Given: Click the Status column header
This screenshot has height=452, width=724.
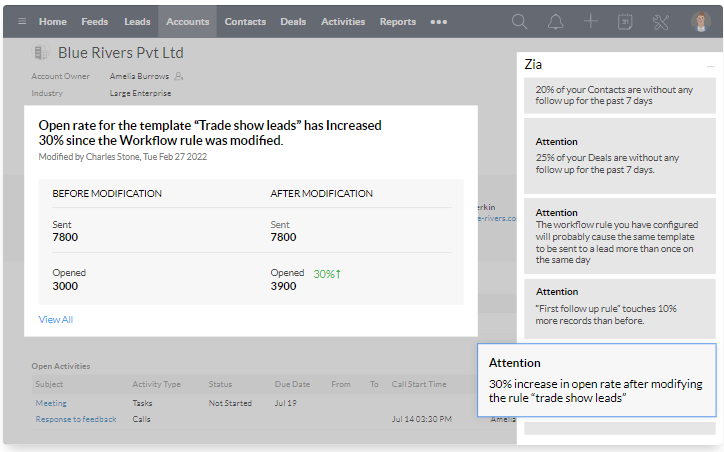Looking at the screenshot, I should (220, 384).
